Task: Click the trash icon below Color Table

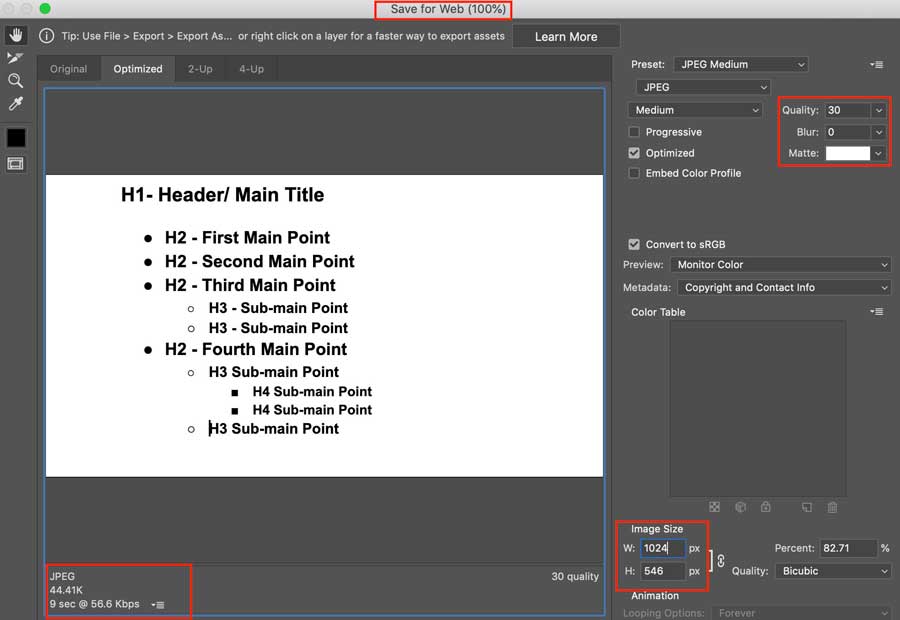Action: click(x=832, y=508)
